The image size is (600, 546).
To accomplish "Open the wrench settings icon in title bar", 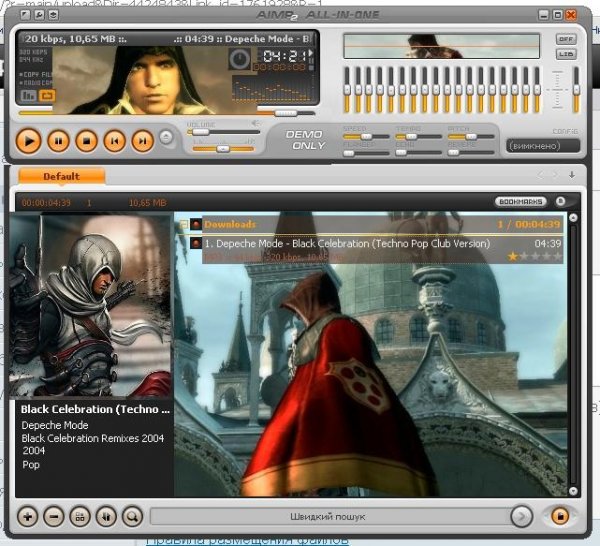I will pos(39,15).
